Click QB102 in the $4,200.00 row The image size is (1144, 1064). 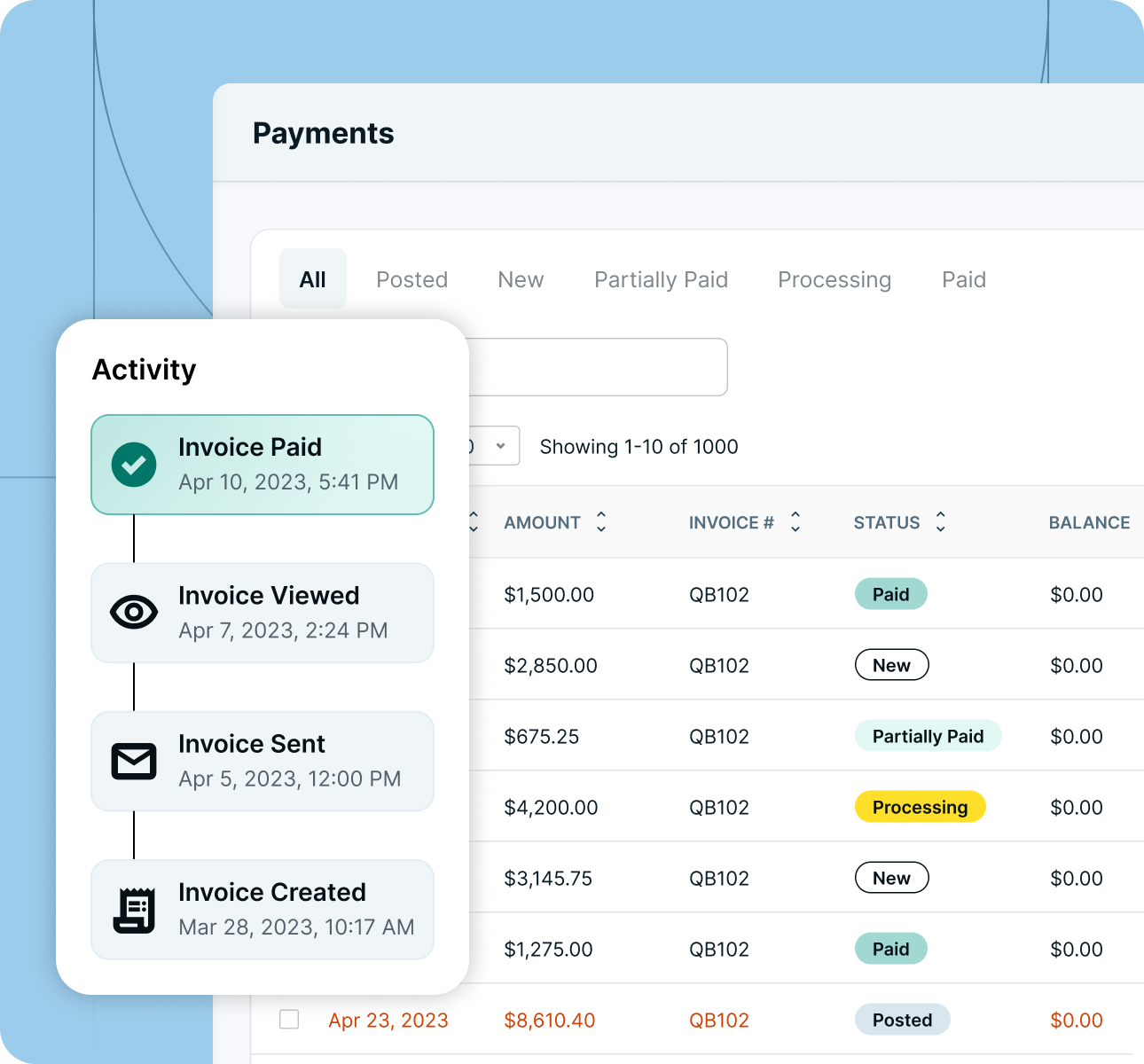[x=719, y=808]
